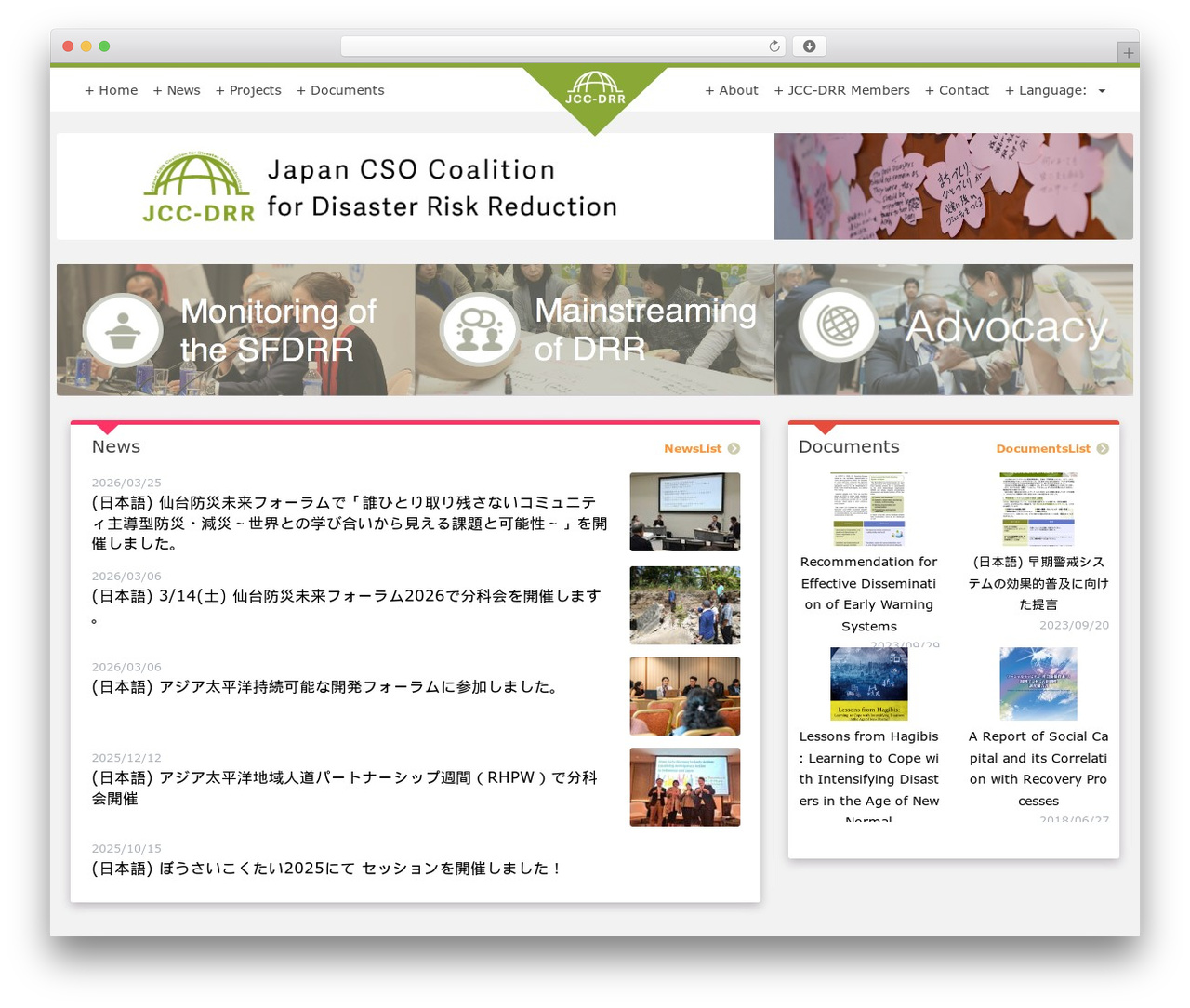Click the Mainstreaming of DRR people icon
This screenshot has height=1008, width=1190.
pyautogui.click(x=480, y=329)
